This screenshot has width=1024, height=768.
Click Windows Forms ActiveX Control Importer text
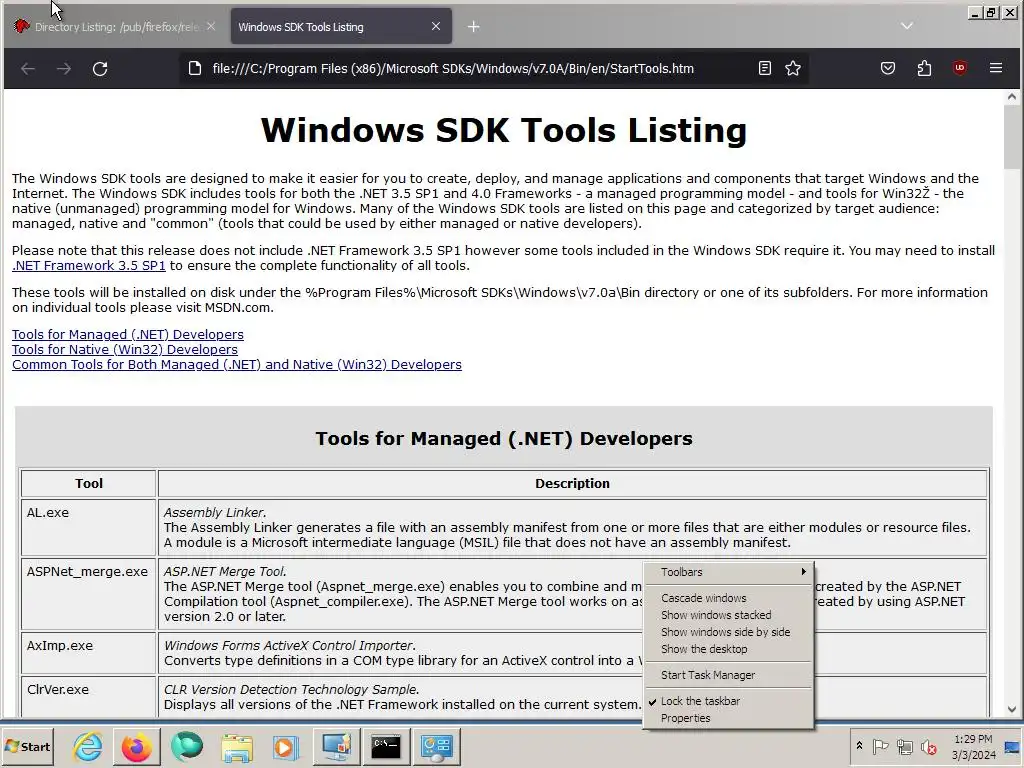[289, 645]
